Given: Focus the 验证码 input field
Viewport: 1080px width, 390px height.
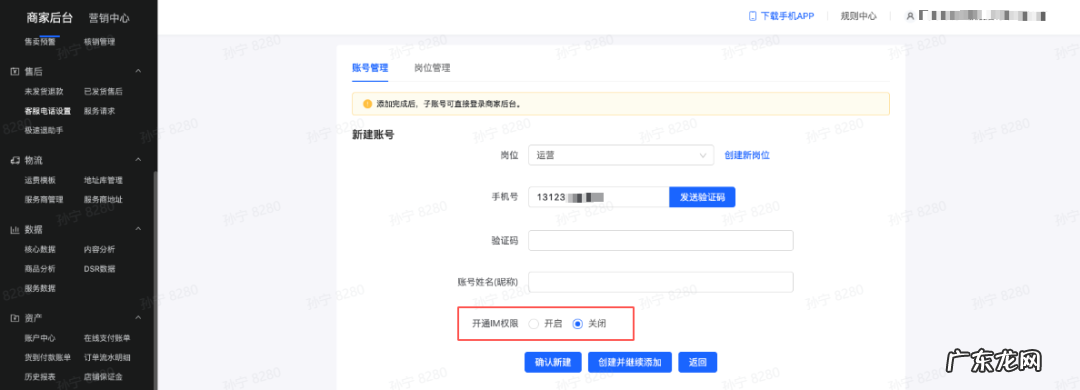Looking at the screenshot, I should (661, 240).
